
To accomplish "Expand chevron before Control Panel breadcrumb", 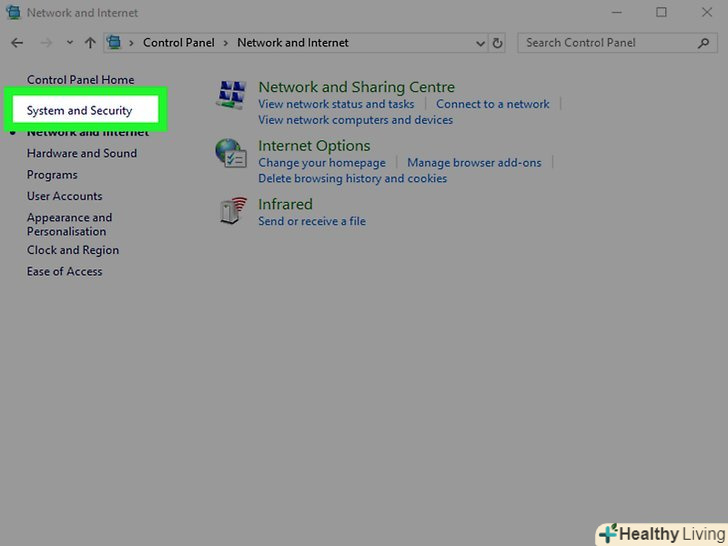I will [x=131, y=43].
